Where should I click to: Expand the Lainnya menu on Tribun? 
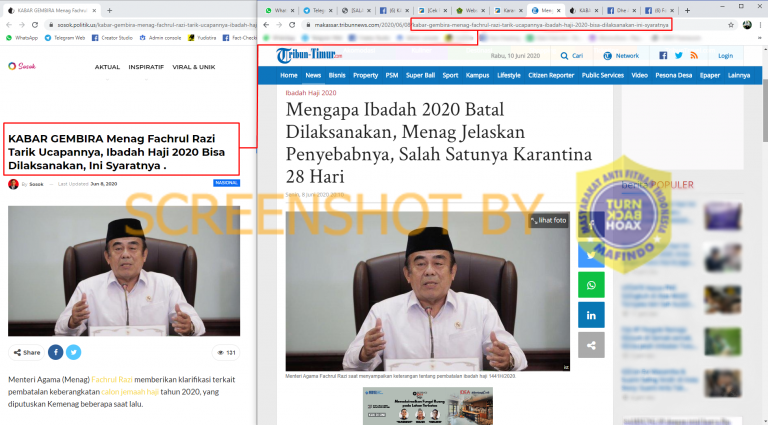tap(739, 75)
